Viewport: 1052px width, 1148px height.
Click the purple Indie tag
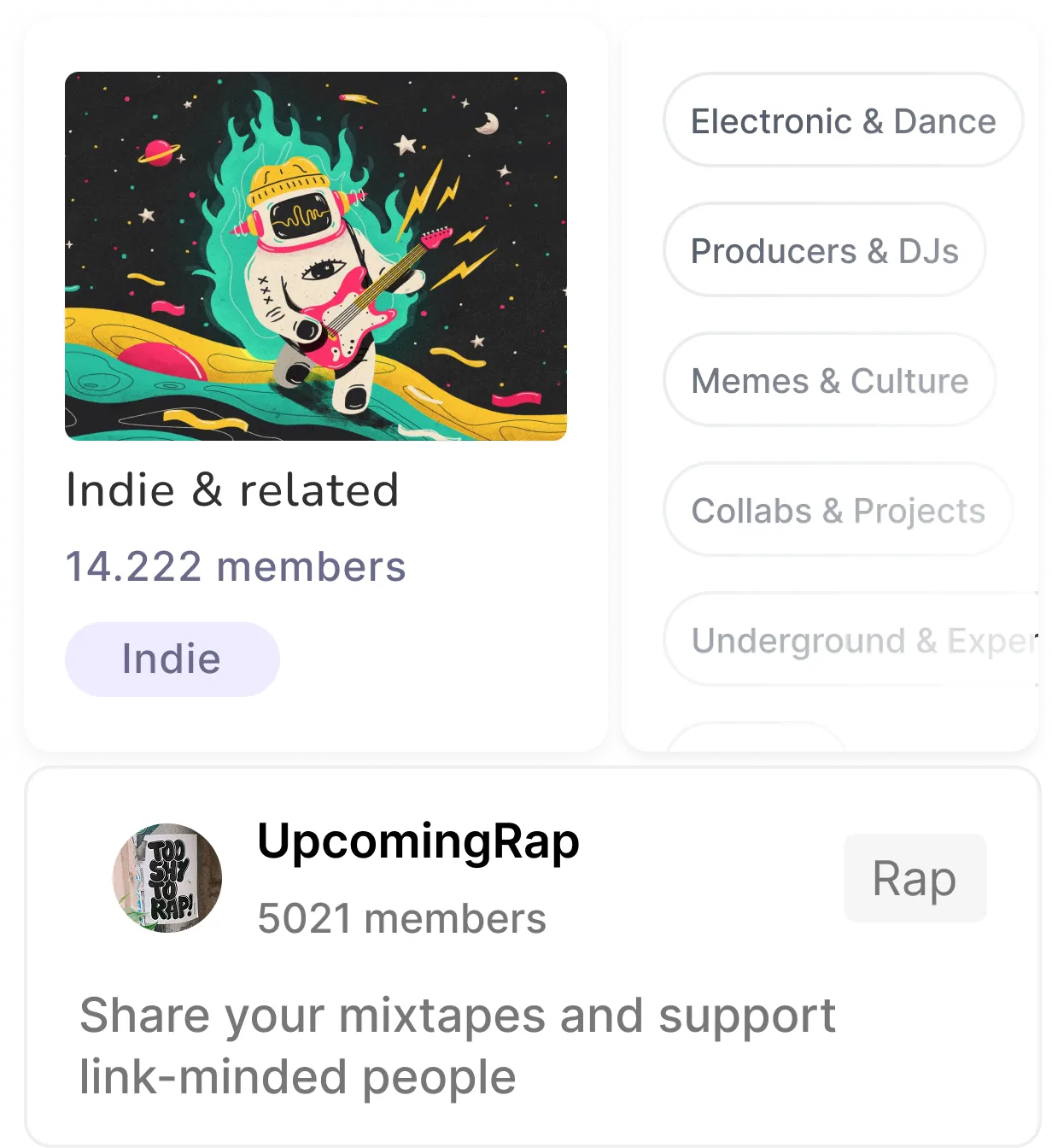pyautogui.click(x=172, y=659)
